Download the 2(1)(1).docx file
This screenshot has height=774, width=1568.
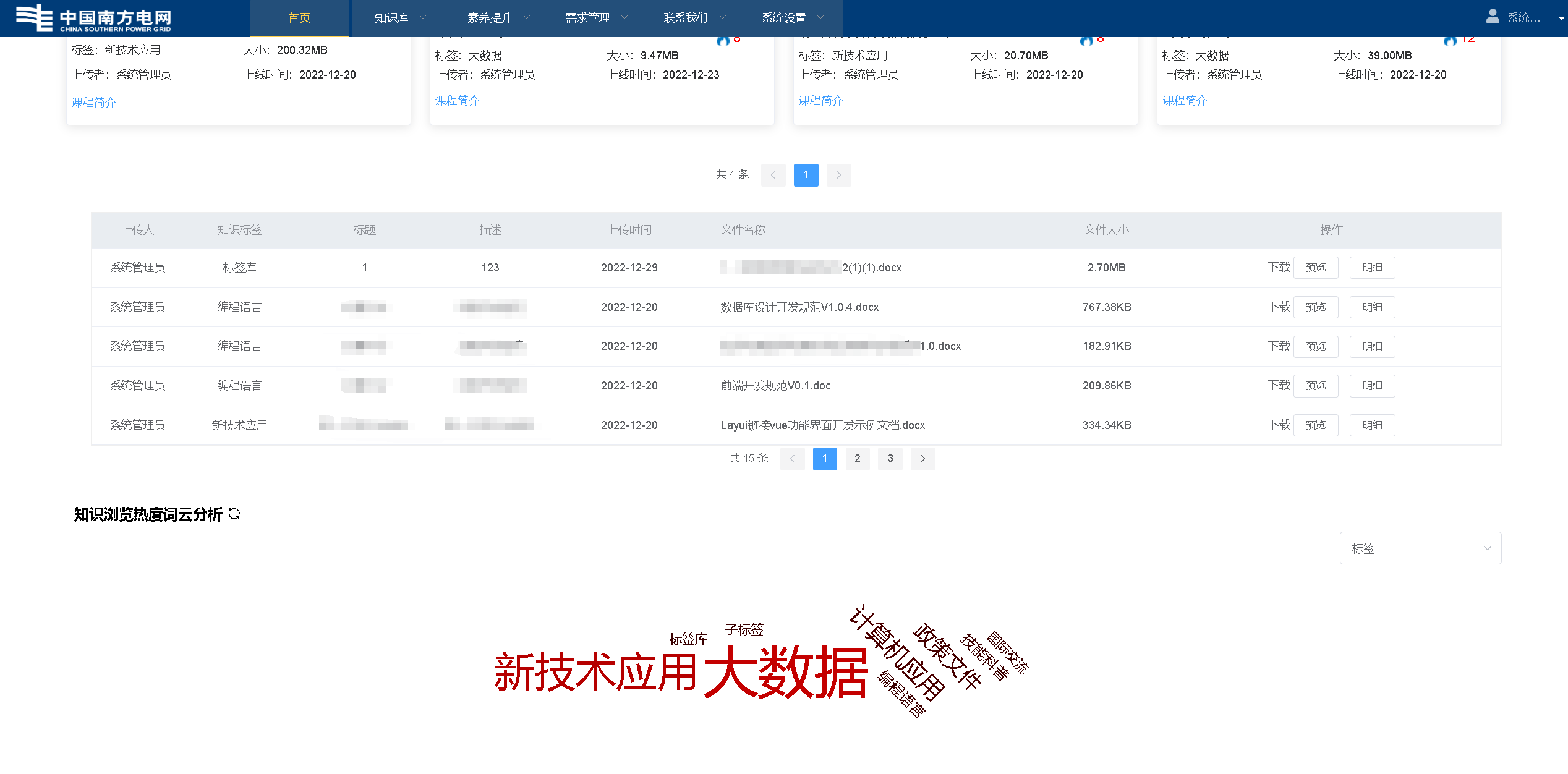coord(1279,267)
